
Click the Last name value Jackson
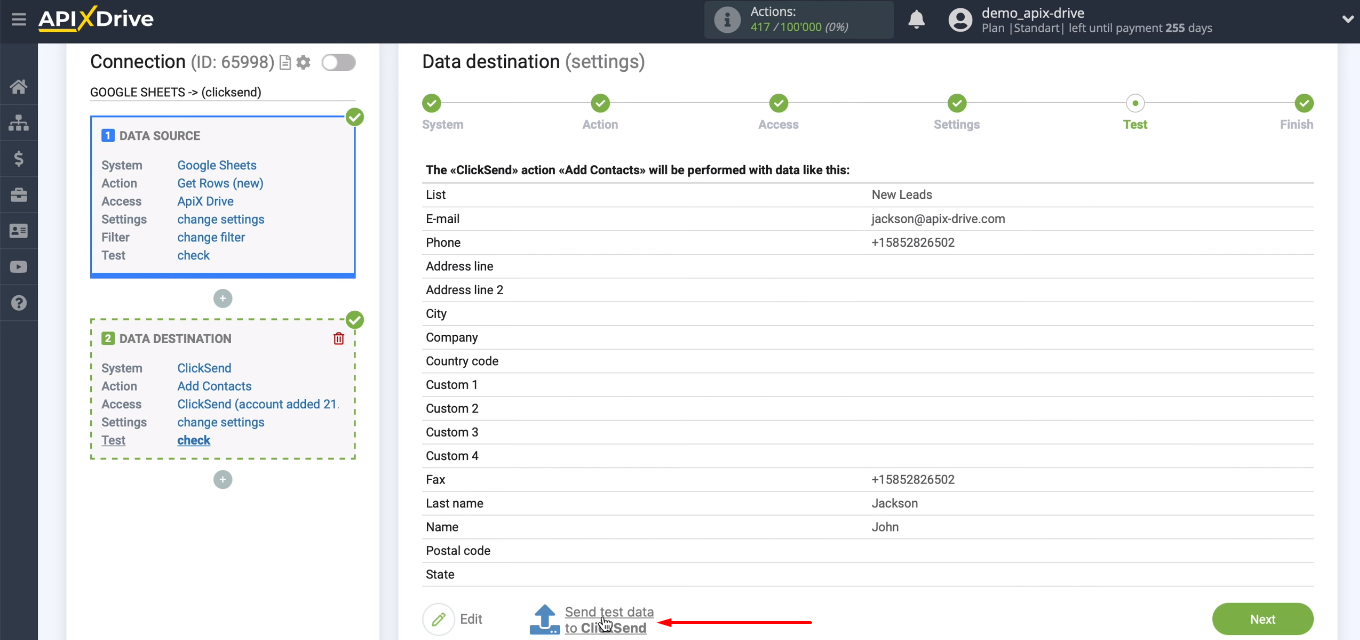(895, 504)
